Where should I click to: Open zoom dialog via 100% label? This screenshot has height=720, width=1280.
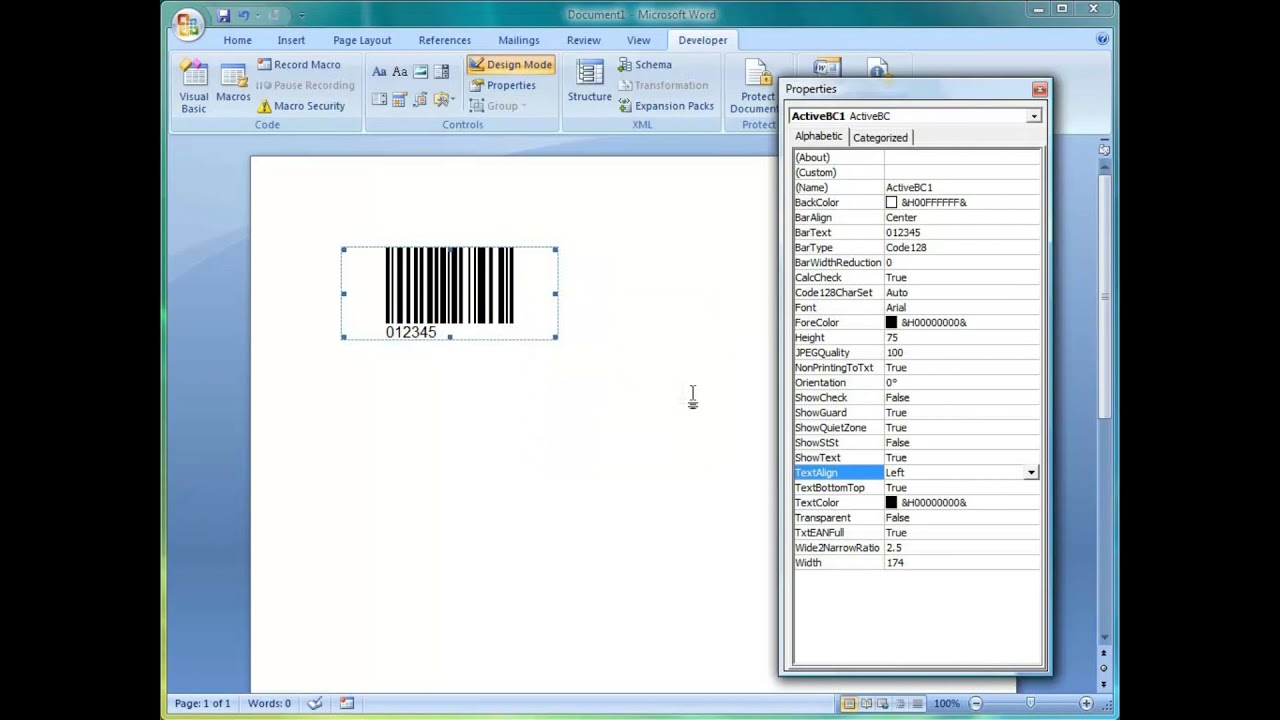(946, 704)
